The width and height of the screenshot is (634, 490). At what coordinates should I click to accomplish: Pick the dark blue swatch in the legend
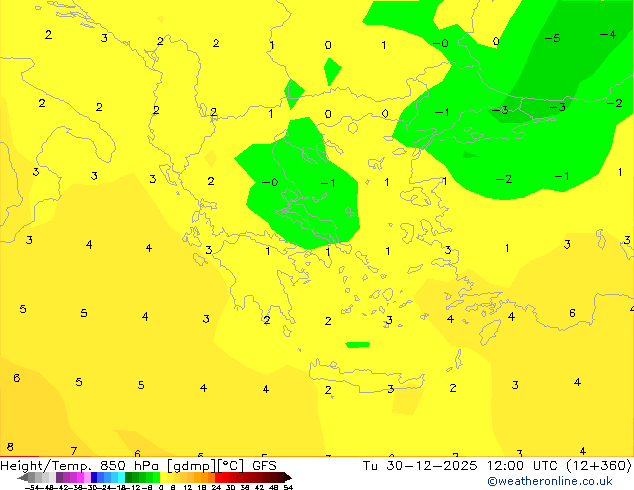[94, 477]
